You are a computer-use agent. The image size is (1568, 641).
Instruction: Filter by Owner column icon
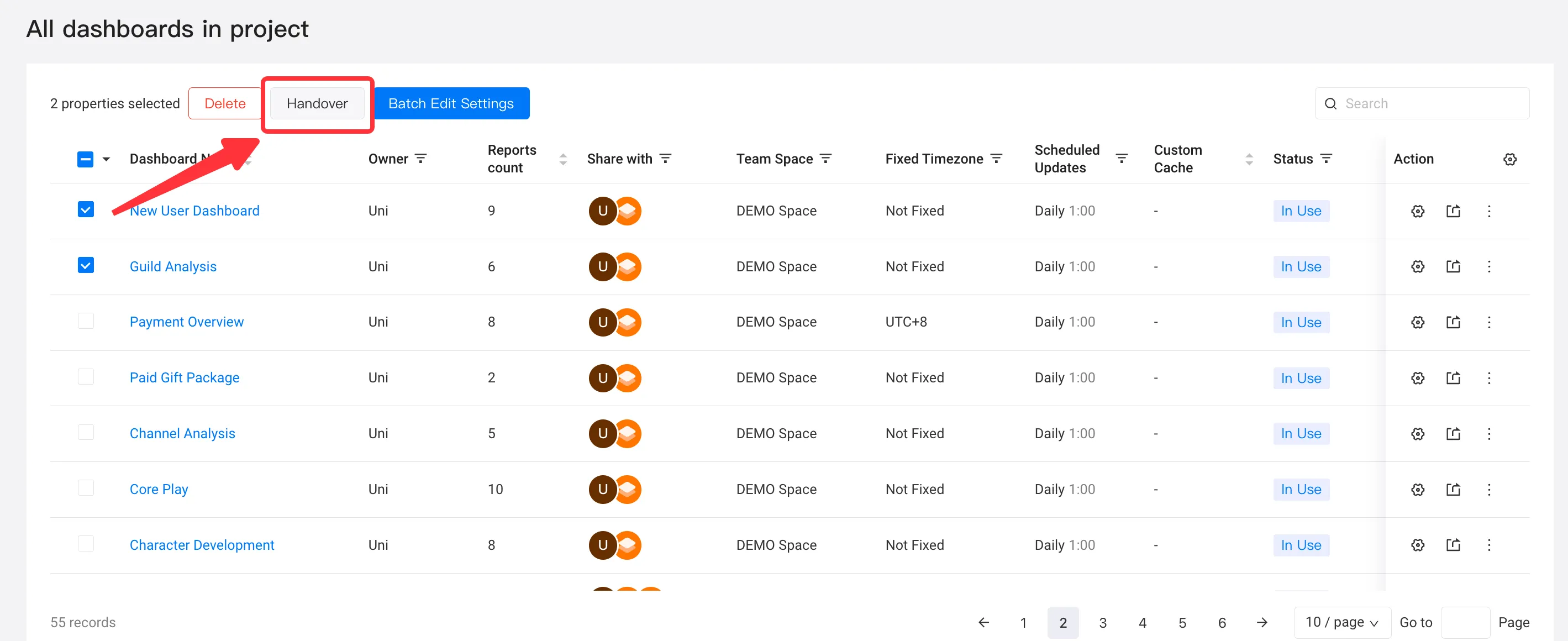[x=420, y=159]
